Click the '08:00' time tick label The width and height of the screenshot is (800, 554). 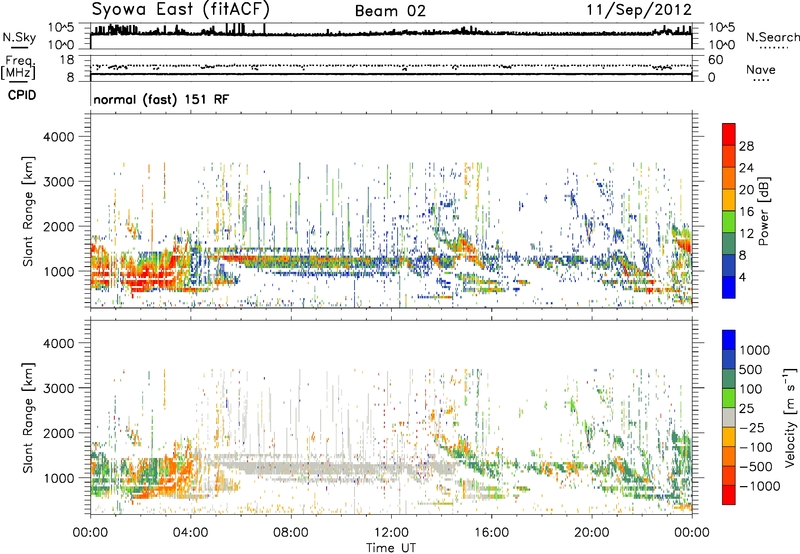pos(290,533)
